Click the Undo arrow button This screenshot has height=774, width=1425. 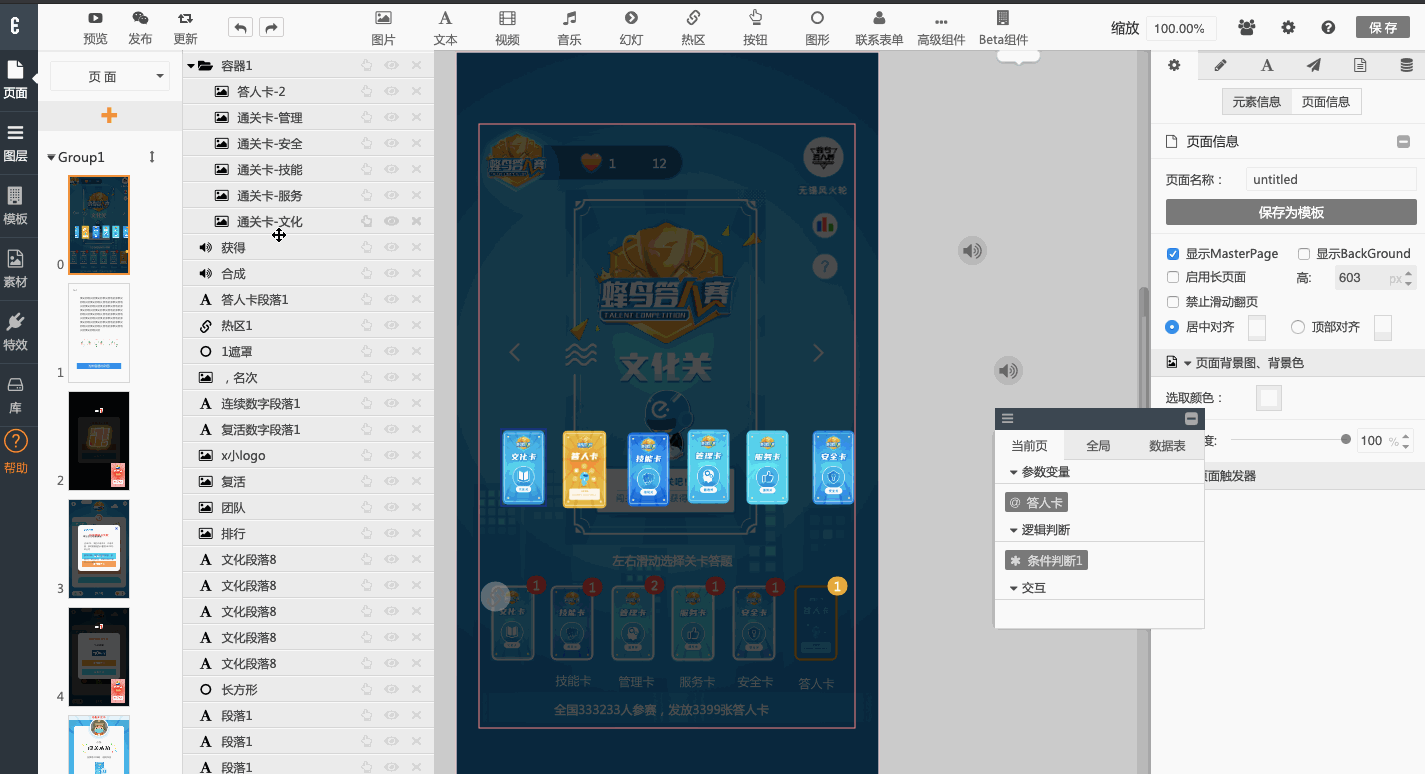click(x=240, y=28)
